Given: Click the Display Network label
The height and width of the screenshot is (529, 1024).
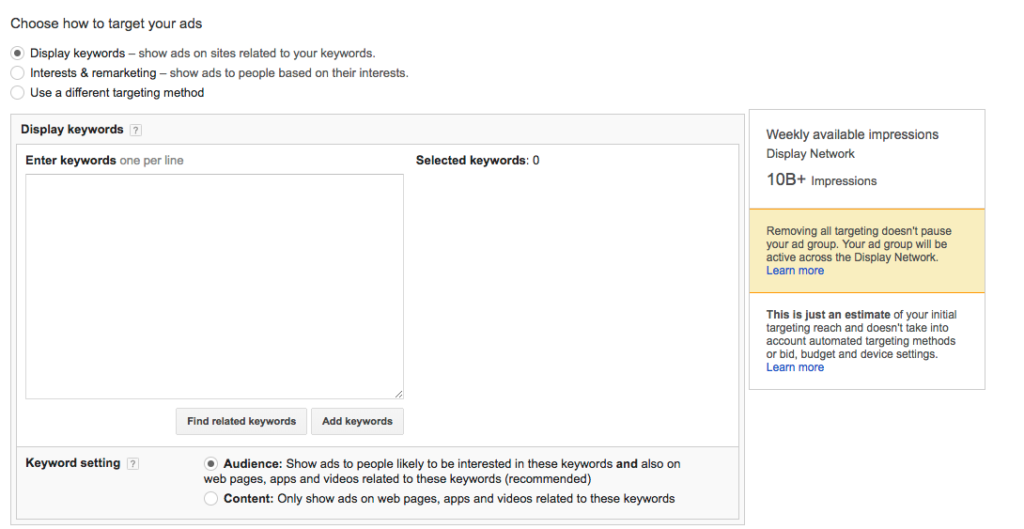Looking at the screenshot, I should pos(810,154).
